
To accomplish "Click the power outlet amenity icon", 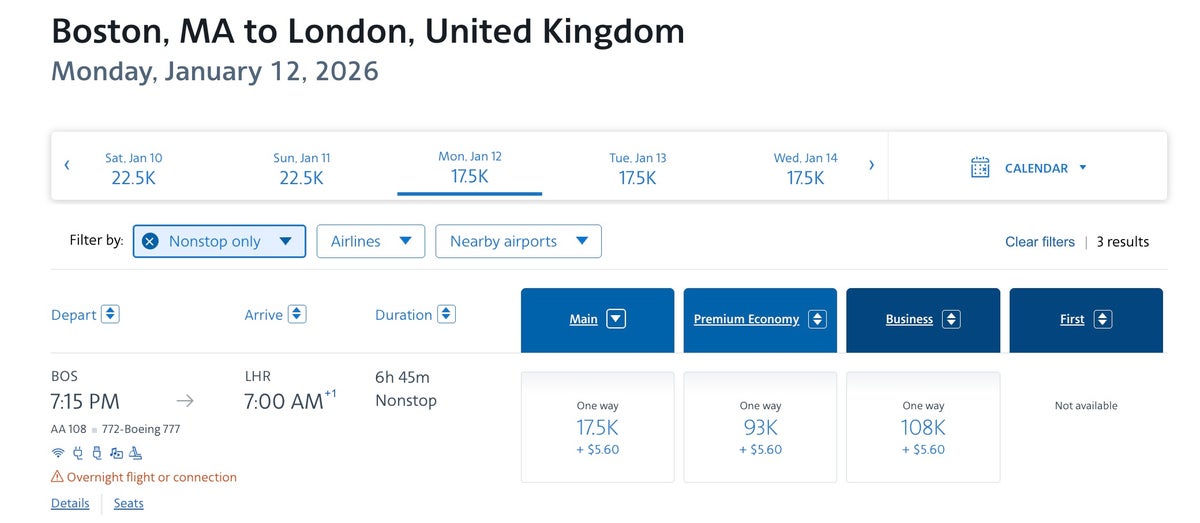I will click(x=78, y=452).
